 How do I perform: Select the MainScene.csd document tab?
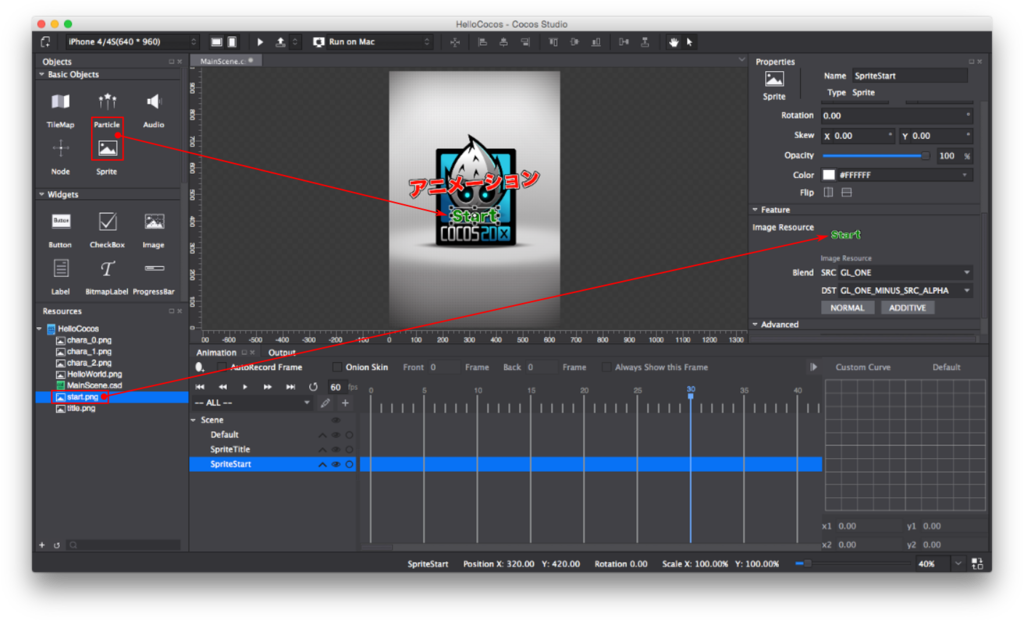click(225, 61)
